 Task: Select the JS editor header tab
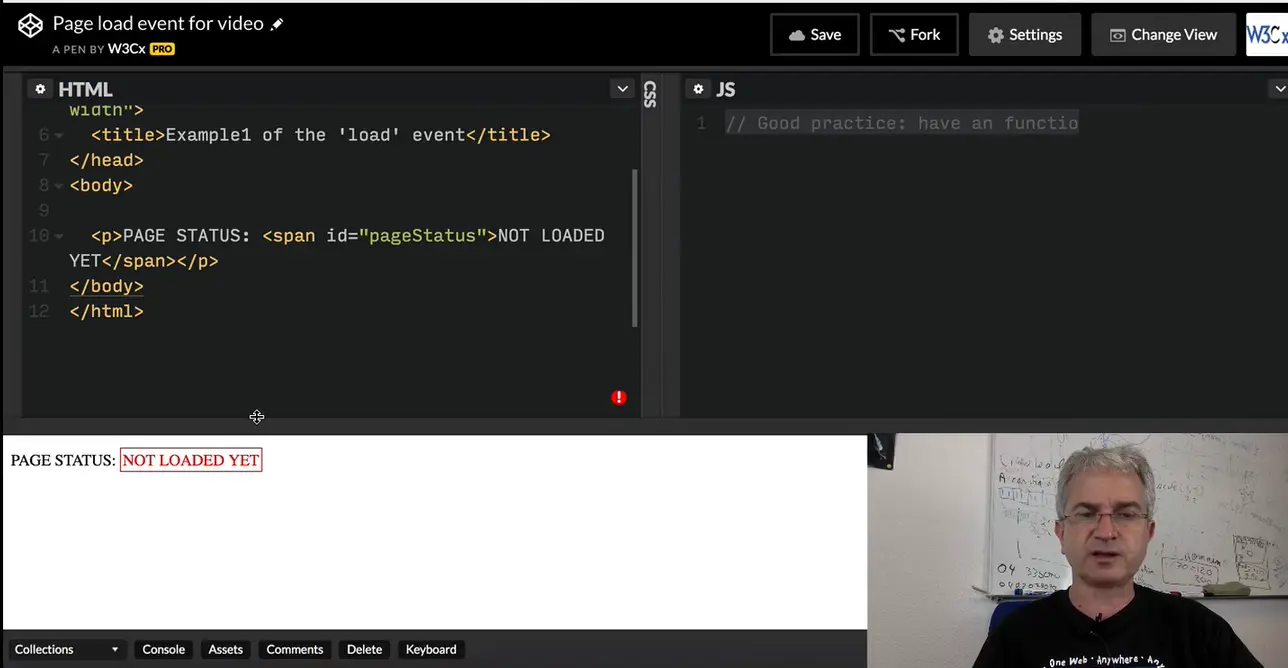[x=726, y=89]
